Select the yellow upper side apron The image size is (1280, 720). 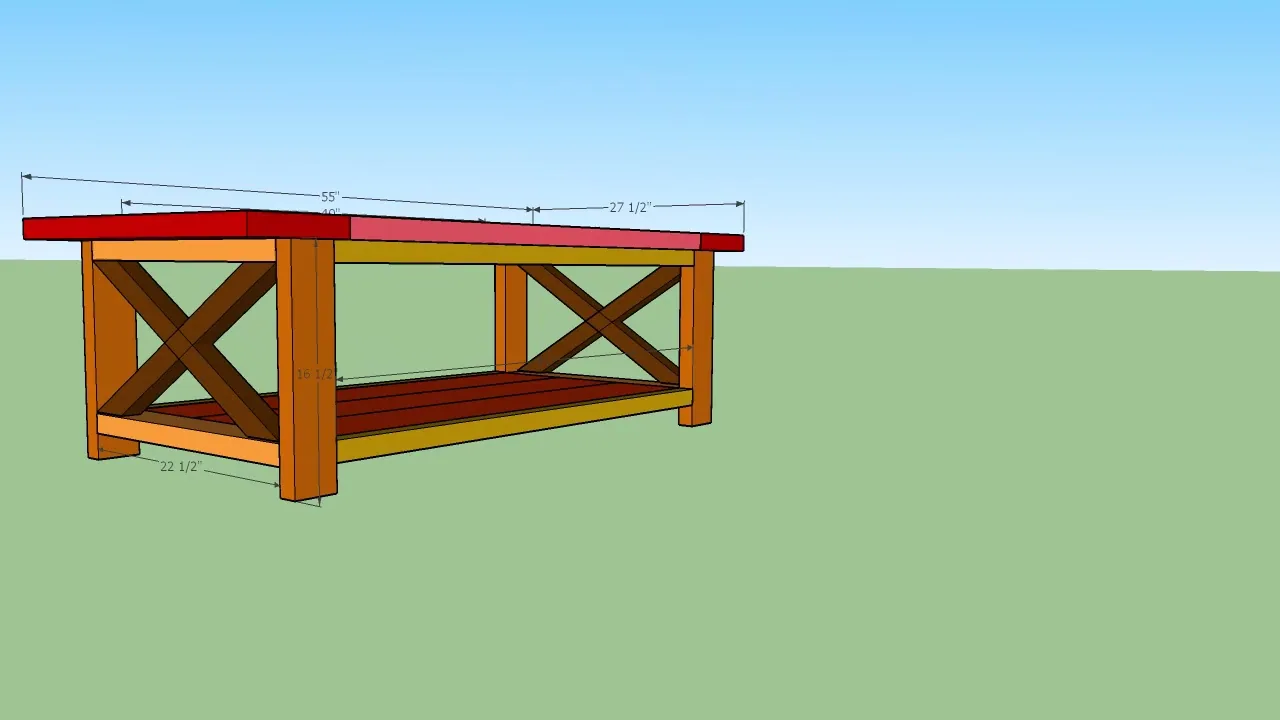[514, 254]
